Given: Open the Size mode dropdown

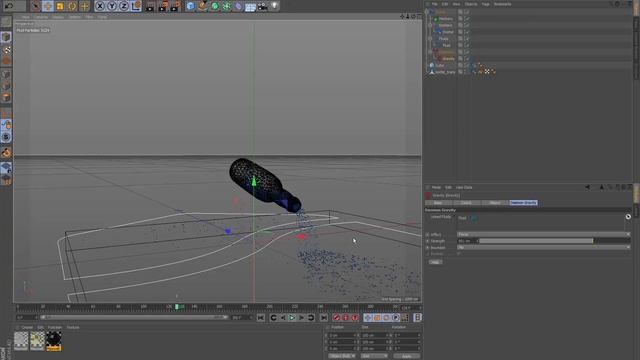Looking at the screenshot, I should tap(373, 356).
